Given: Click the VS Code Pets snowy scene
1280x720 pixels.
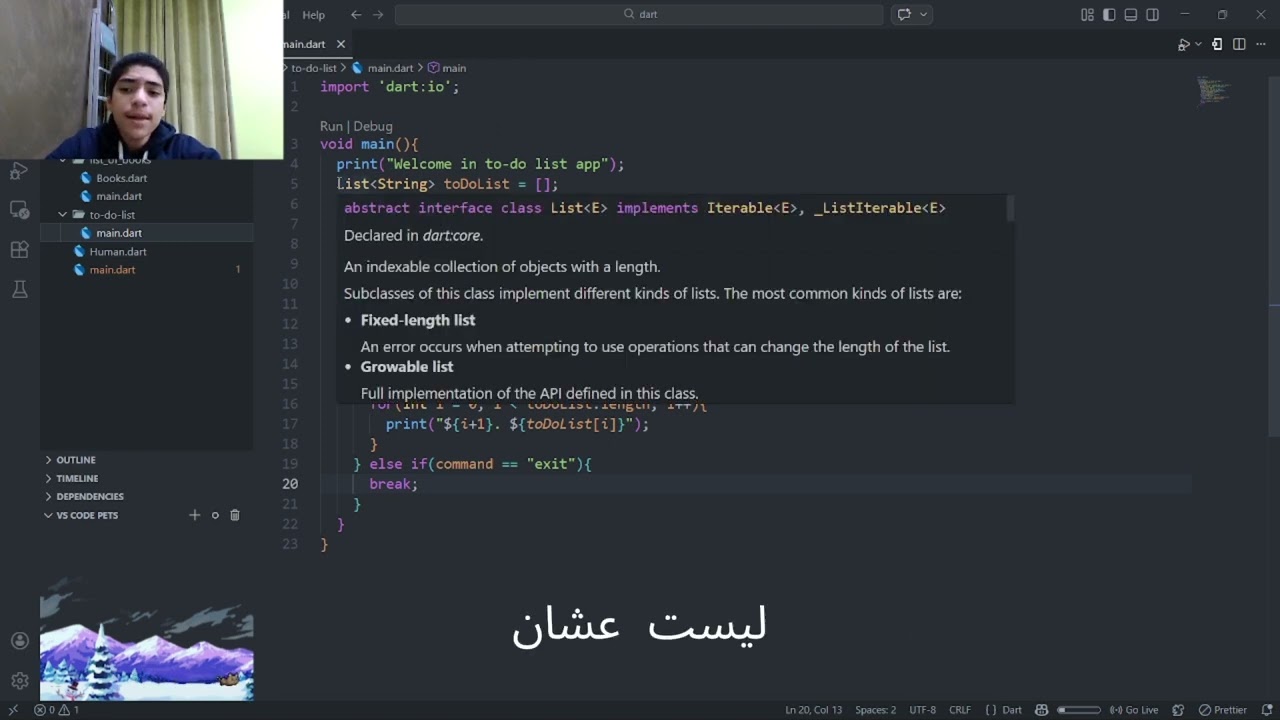Looking at the screenshot, I should click(146, 638).
